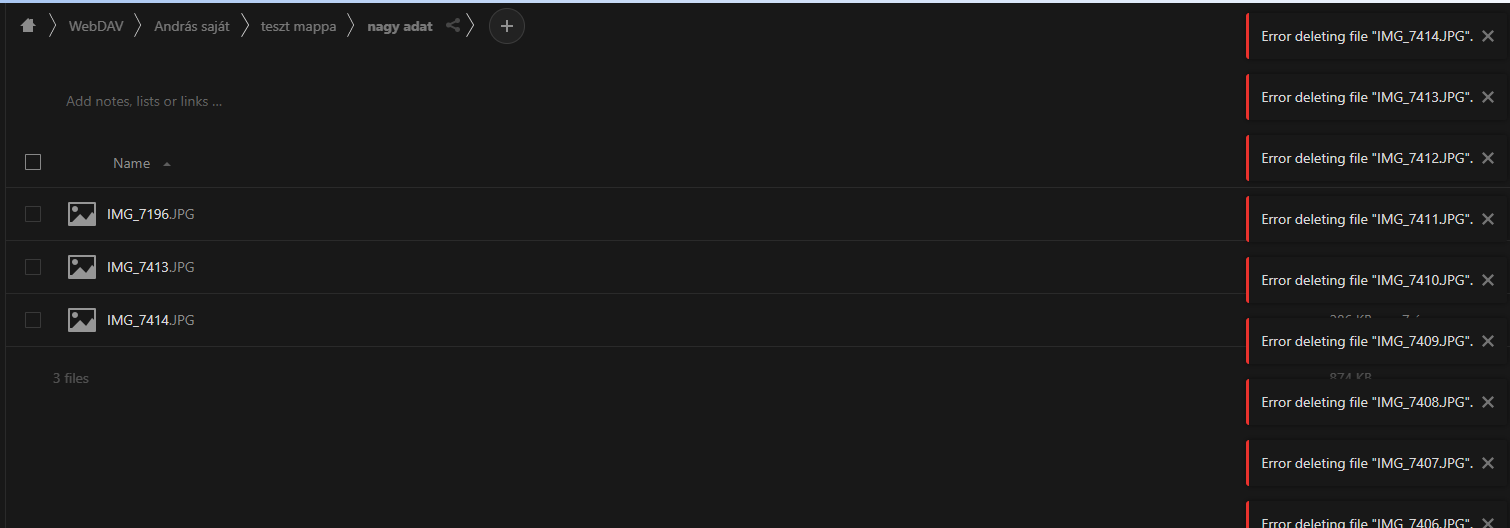Open WebDAV breadcrumb
The image size is (1510, 528).
(96, 27)
